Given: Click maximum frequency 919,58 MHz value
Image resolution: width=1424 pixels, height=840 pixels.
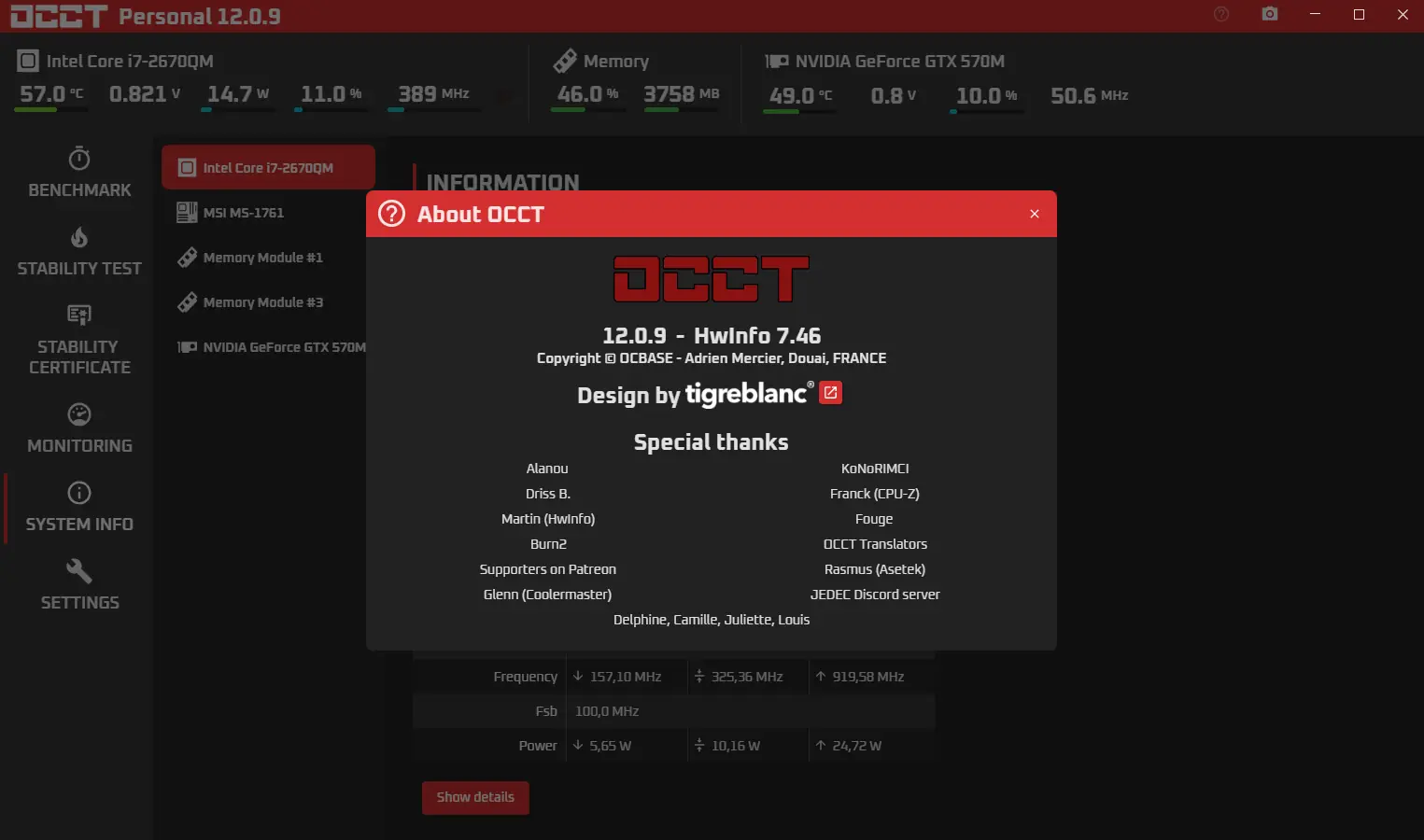Looking at the screenshot, I should (x=868, y=677).
